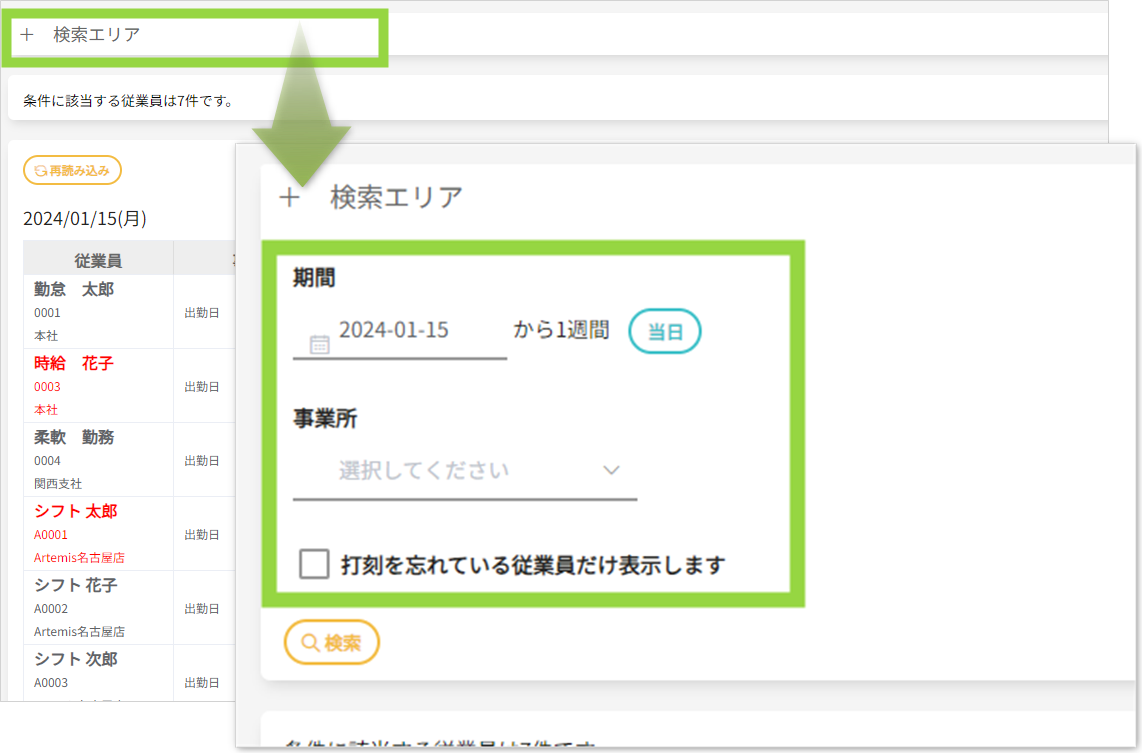
Task: Open the 事業所 dropdown list
Action: click(464, 470)
